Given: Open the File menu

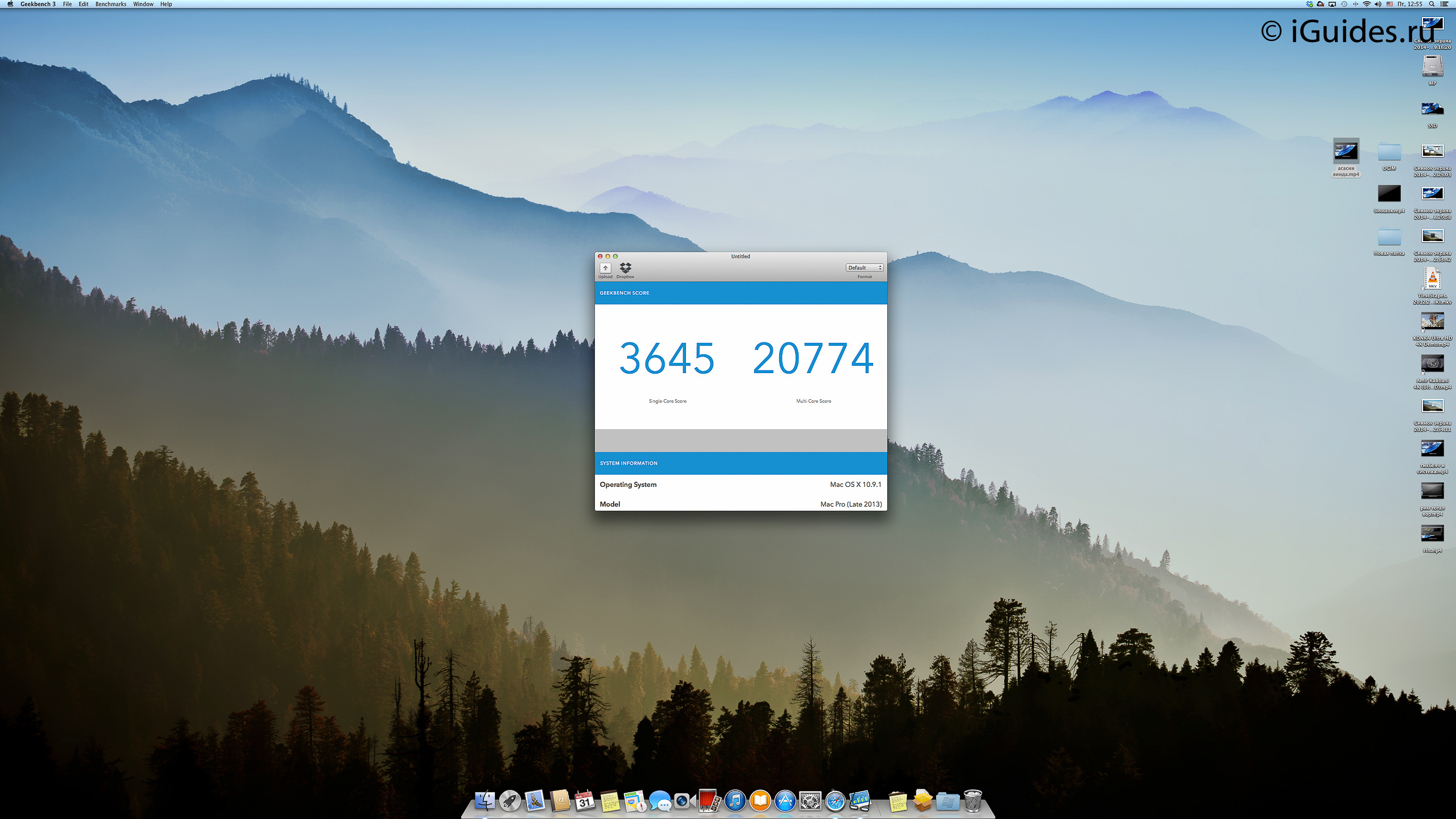Looking at the screenshot, I should [x=67, y=4].
